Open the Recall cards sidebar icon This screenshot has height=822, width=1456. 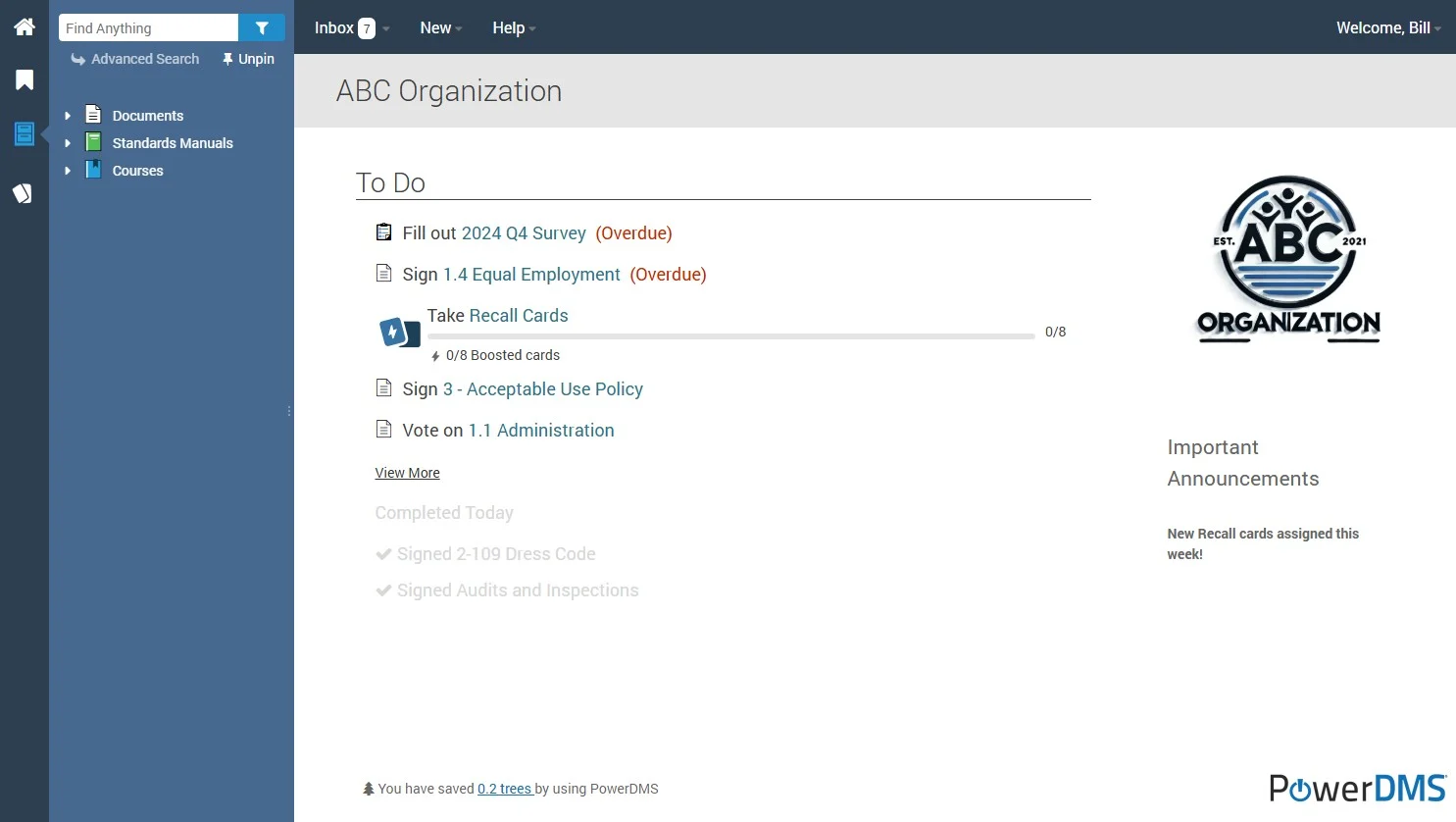[x=23, y=193]
